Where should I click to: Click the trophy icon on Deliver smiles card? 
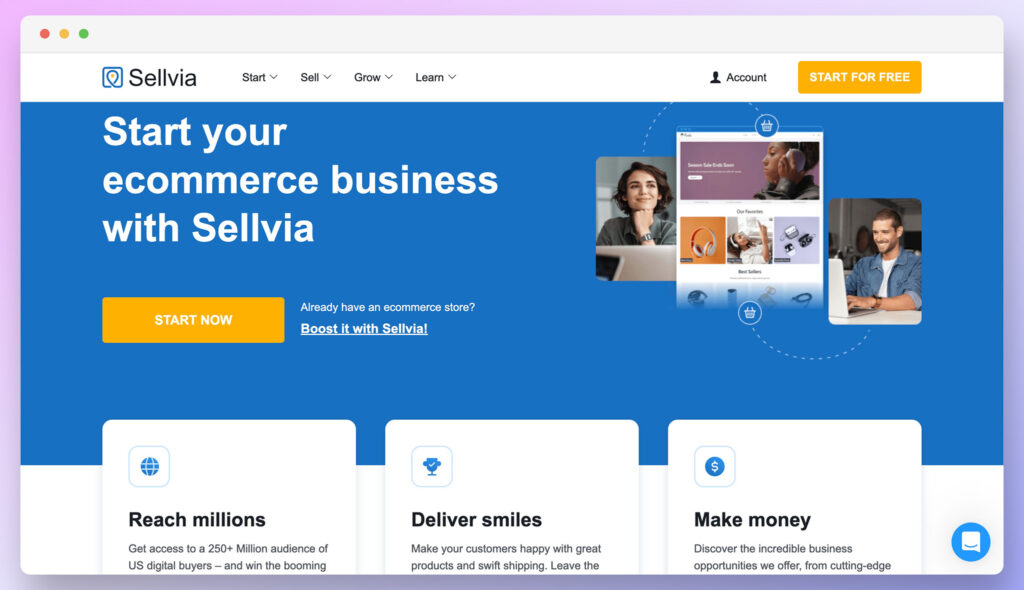[x=432, y=467]
